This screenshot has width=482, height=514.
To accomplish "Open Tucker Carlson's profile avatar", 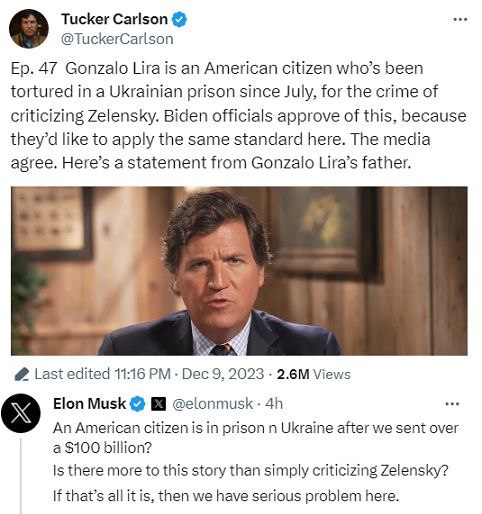I will coord(29,28).
